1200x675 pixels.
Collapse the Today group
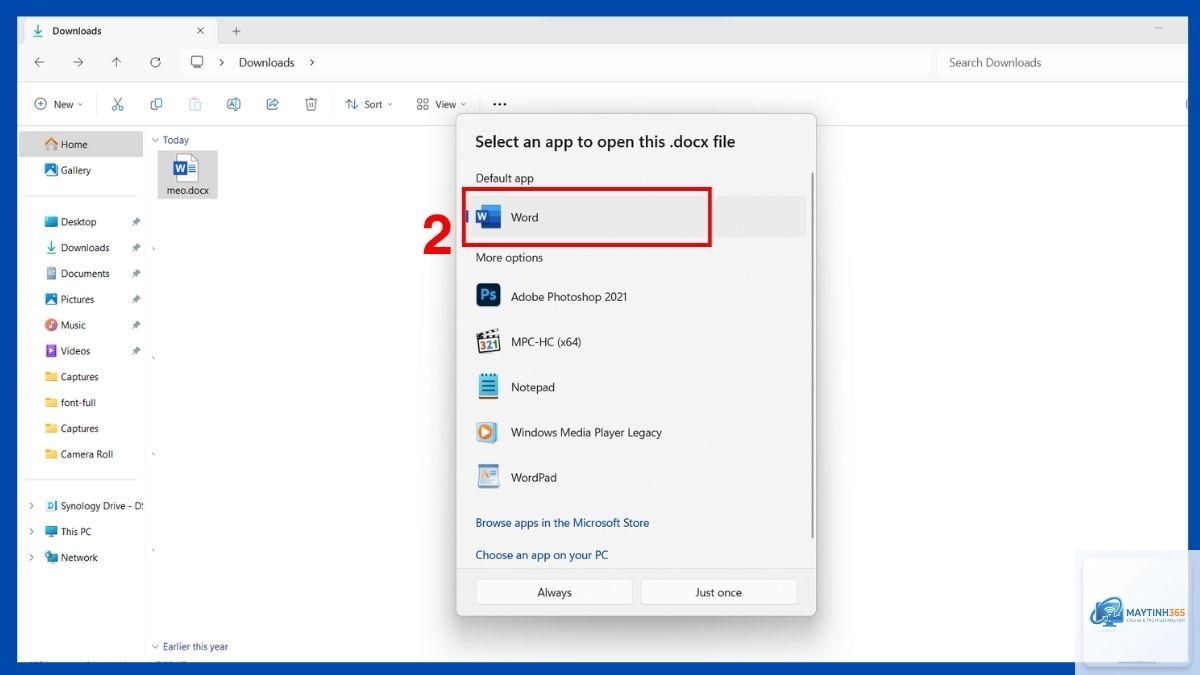click(x=155, y=140)
